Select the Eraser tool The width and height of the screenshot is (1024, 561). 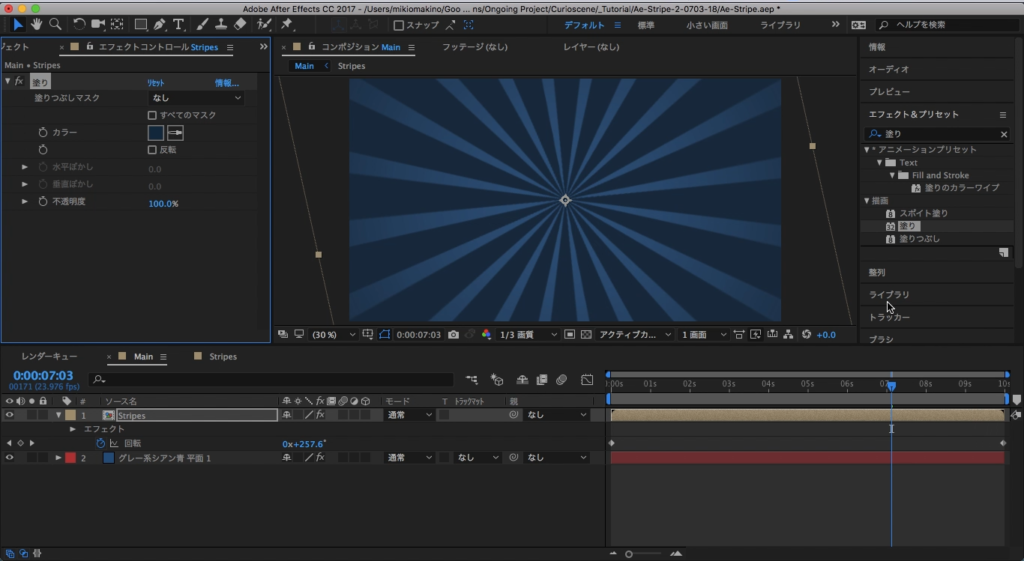pos(239,24)
